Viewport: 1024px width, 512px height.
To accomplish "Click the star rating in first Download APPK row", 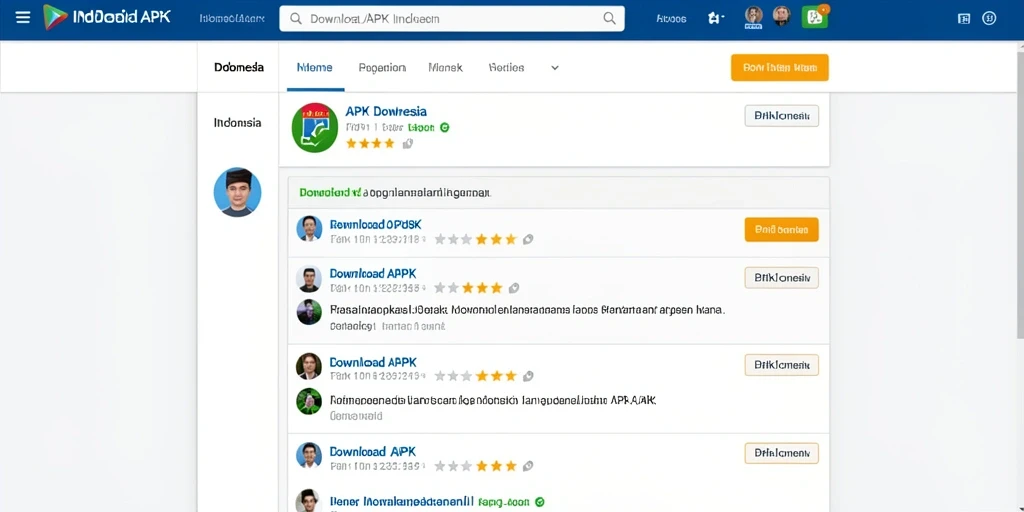I will (469, 288).
